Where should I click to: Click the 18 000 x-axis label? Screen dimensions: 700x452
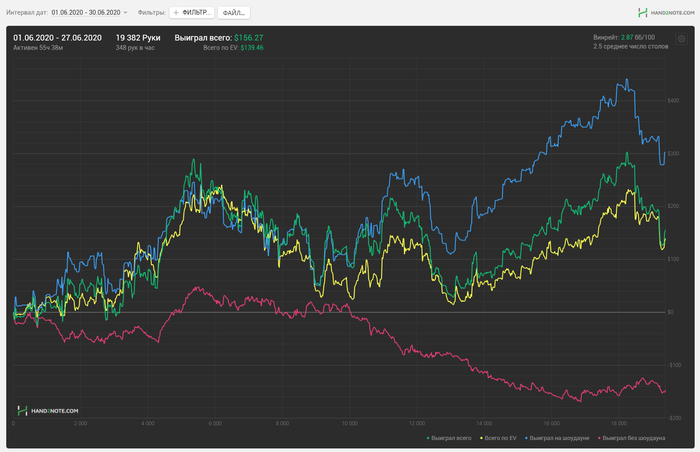[x=619, y=423]
